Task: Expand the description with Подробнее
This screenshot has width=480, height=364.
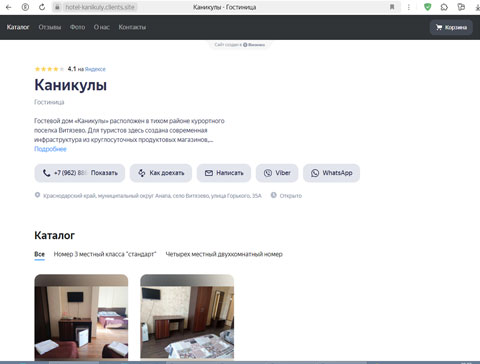Action: [50, 149]
